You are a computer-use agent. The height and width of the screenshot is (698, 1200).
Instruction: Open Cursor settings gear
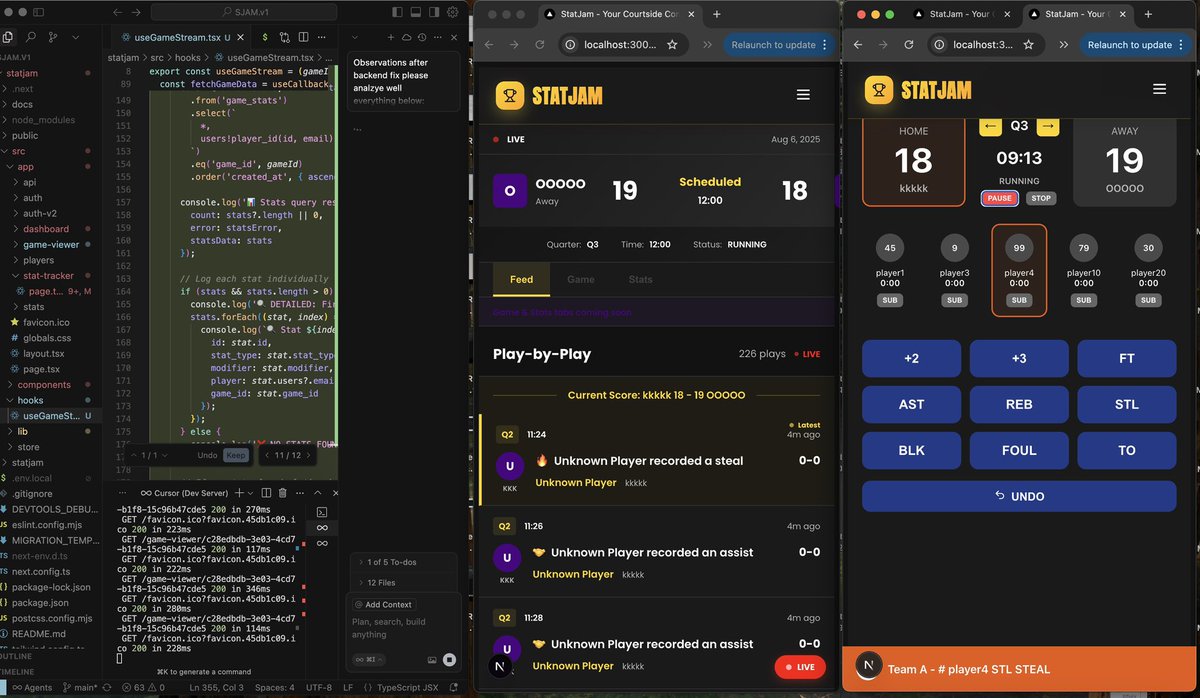[x=452, y=12]
